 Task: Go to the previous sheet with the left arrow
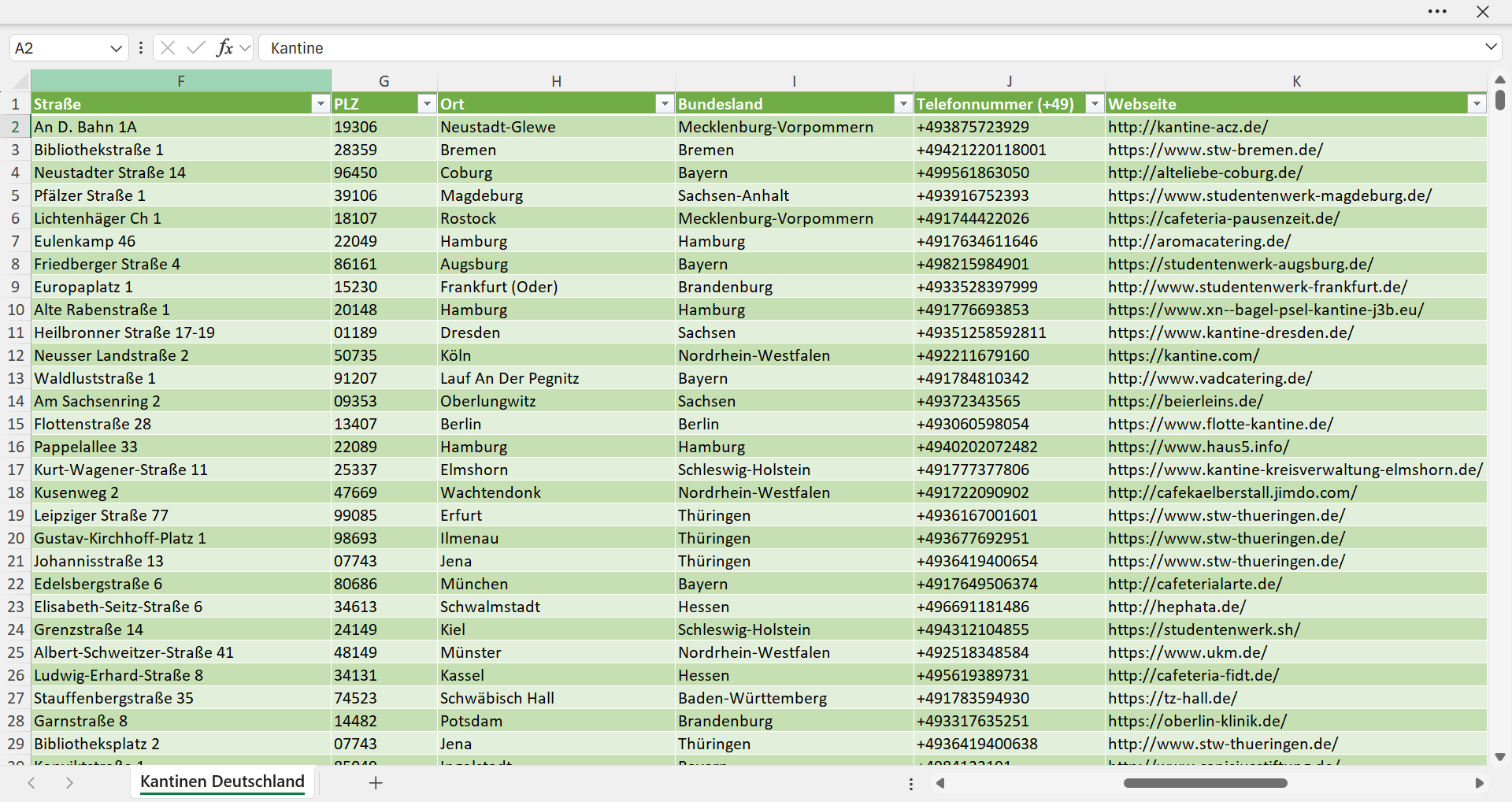coord(31,783)
